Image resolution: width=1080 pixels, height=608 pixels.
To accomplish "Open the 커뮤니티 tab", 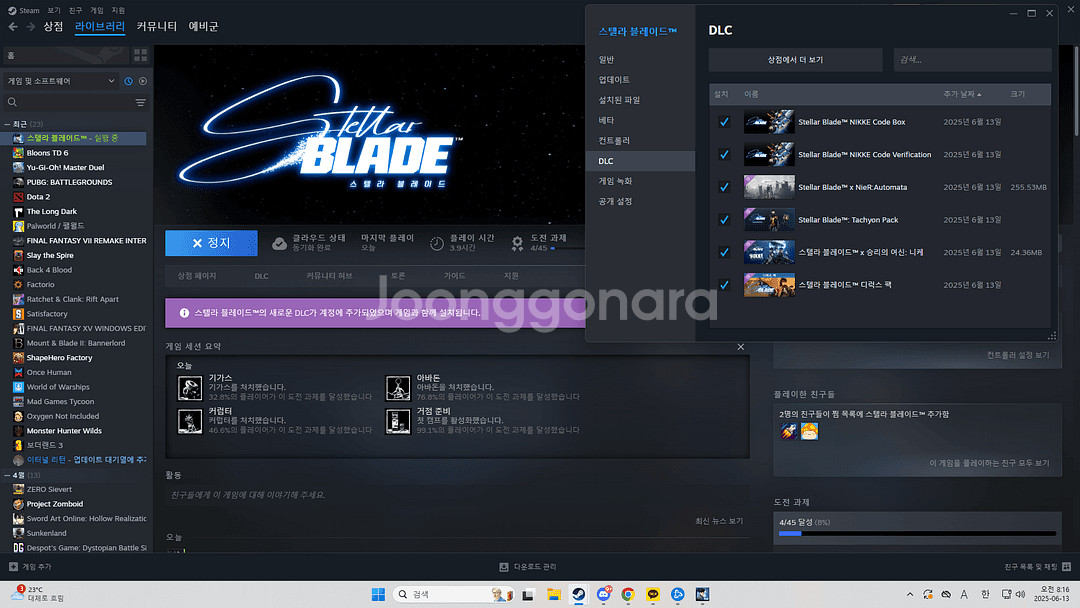I will coord(156,26).
